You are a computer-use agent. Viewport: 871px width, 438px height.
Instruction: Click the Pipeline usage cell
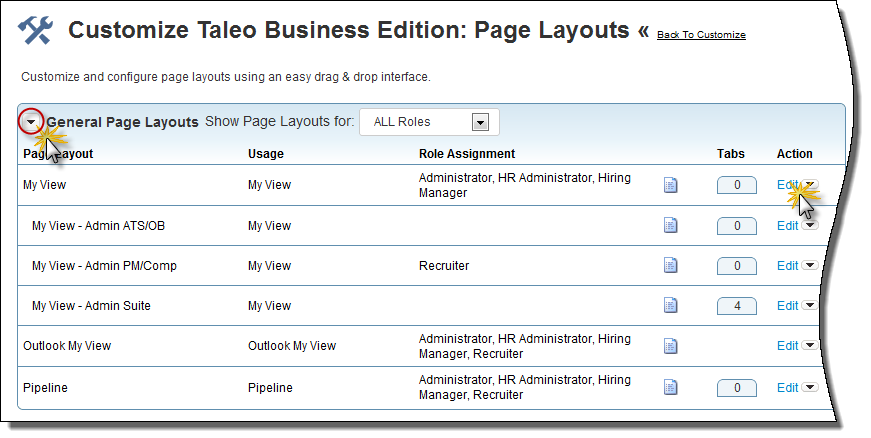point(270,388)
